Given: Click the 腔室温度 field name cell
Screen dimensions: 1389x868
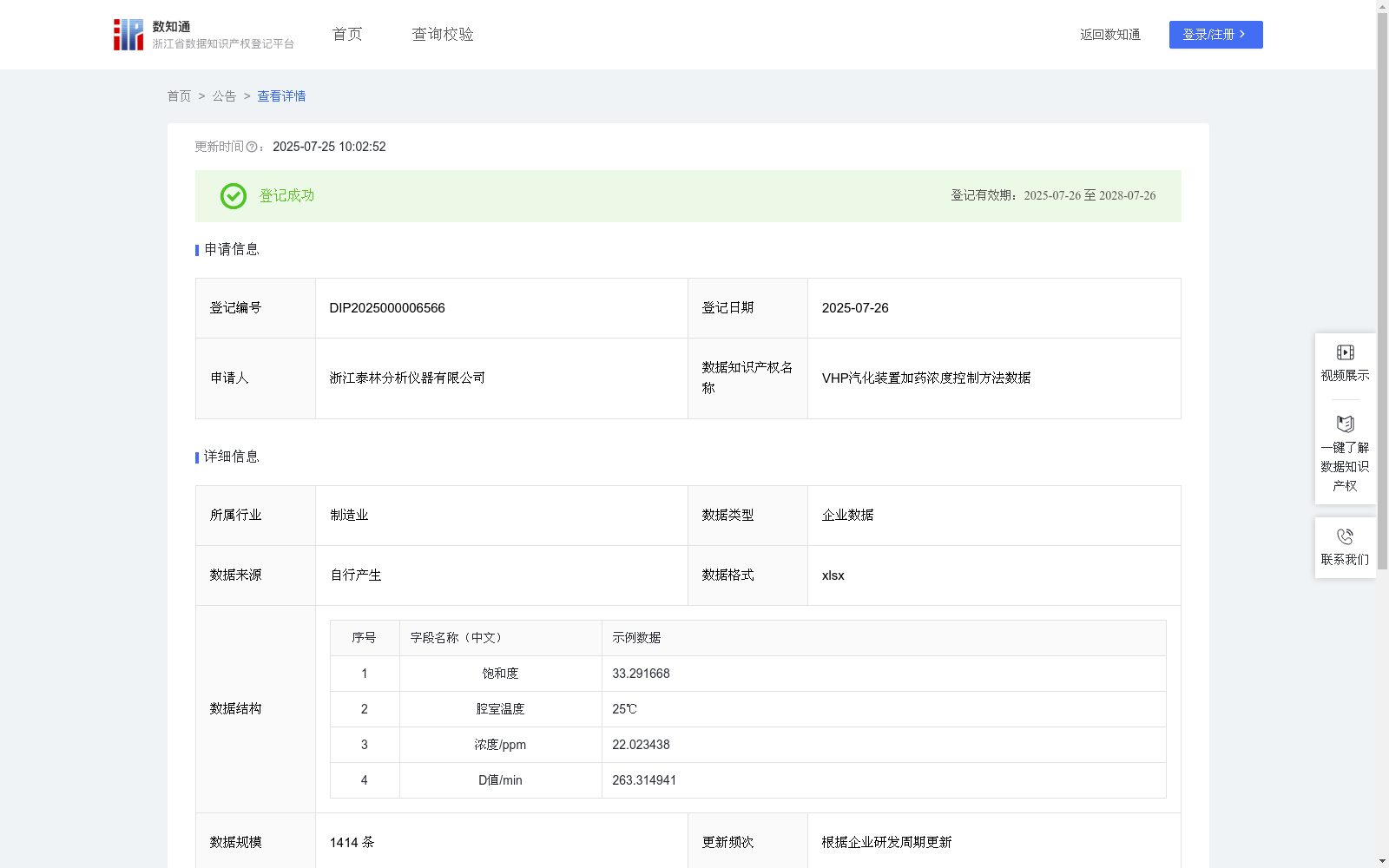Looking at the screenshot, I should pyautogui.click(x=501, y=709).
